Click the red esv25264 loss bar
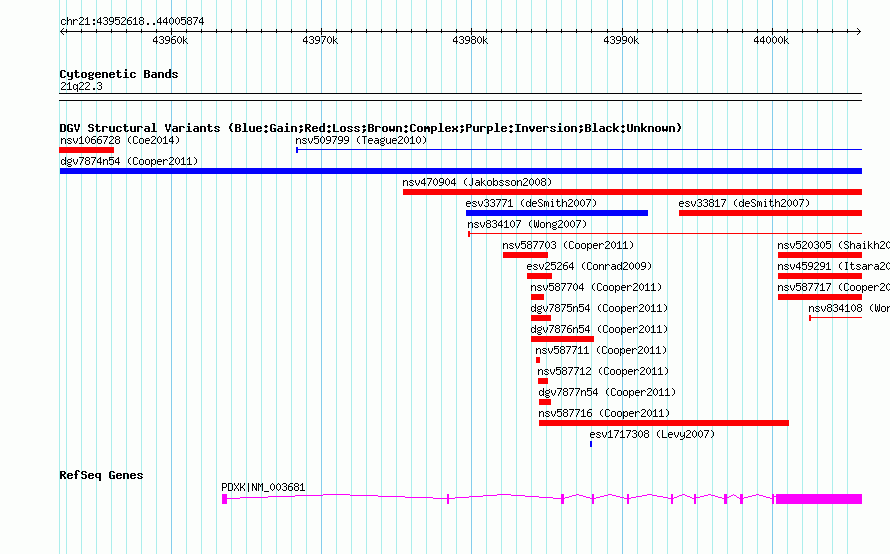Viewport: 890px width, 554px height. pyautogui.click(x=539, y=276)
